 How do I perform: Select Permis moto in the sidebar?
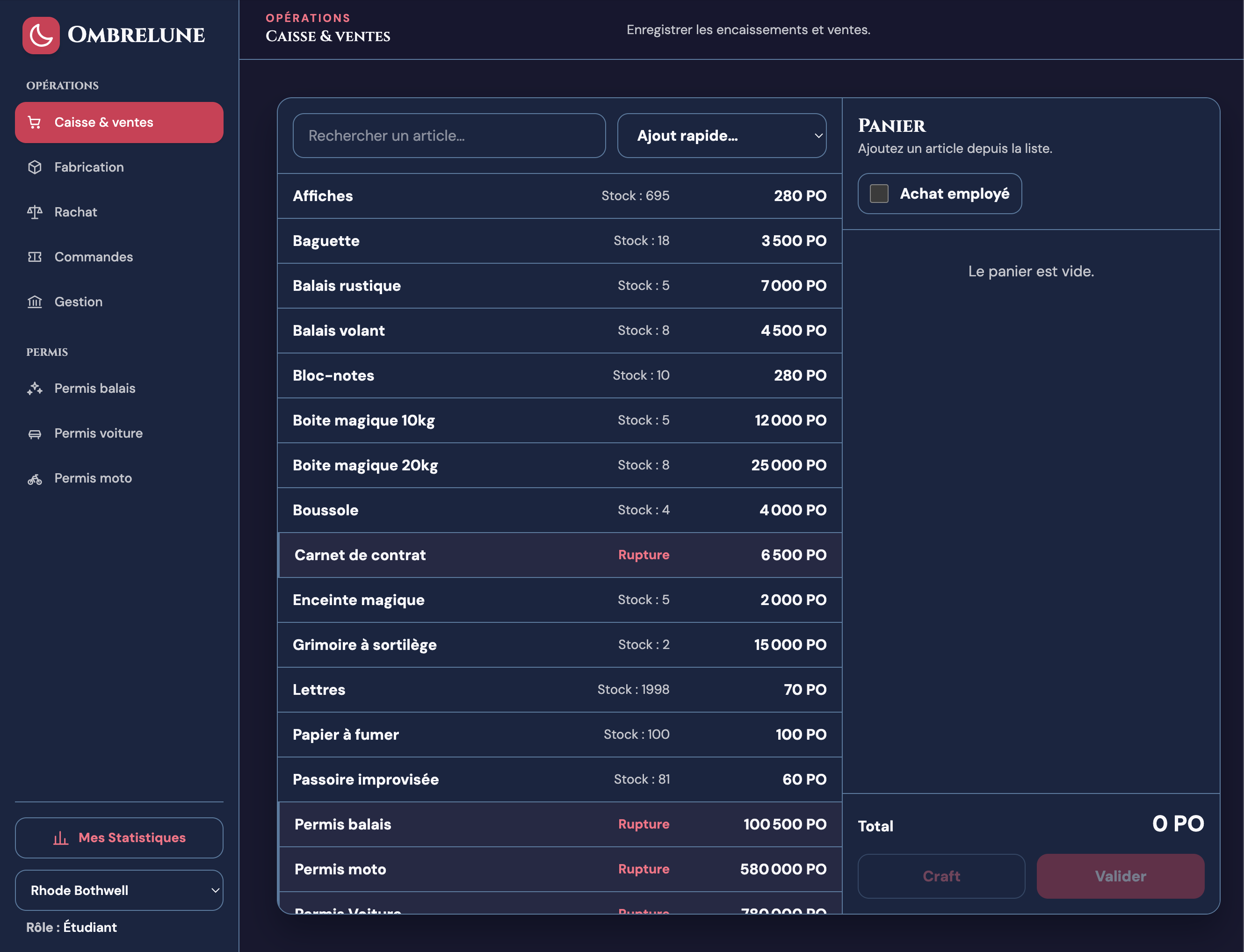click(x=119, y=478)
